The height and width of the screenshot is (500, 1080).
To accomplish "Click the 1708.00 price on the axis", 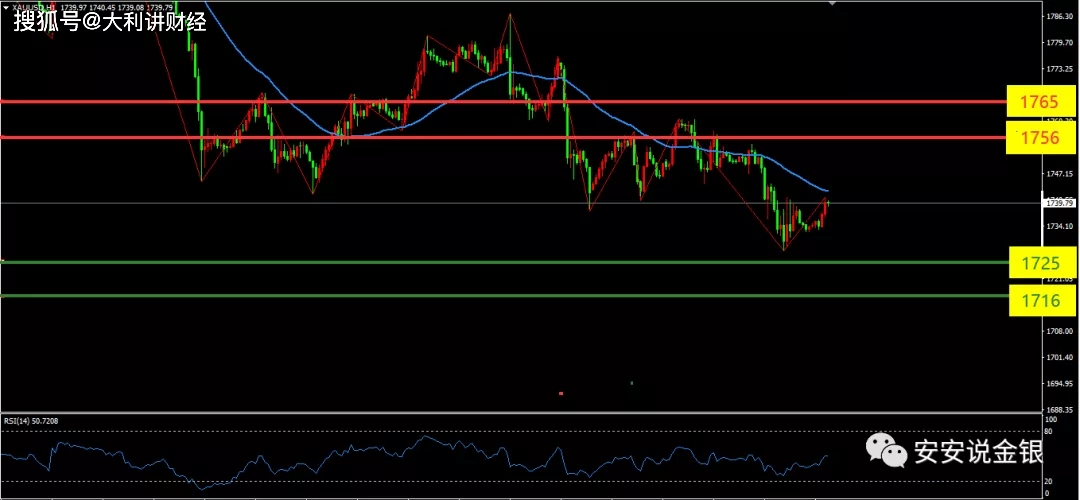I will pos(1058,331).
